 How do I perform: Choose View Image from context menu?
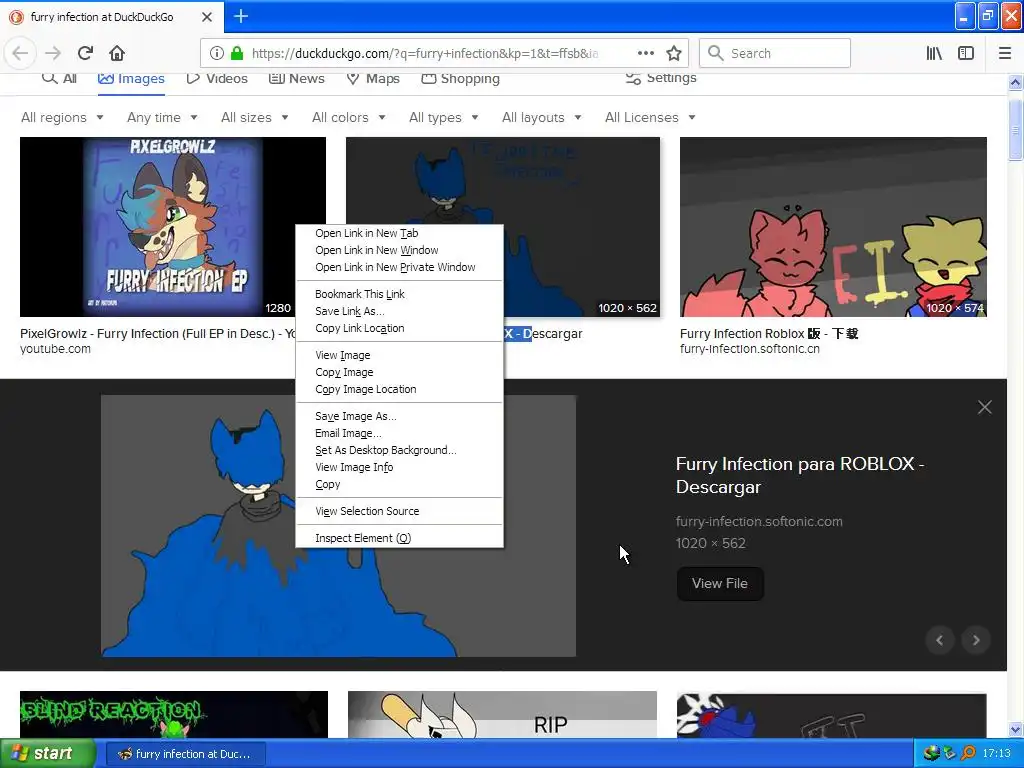tap(399, 355)
